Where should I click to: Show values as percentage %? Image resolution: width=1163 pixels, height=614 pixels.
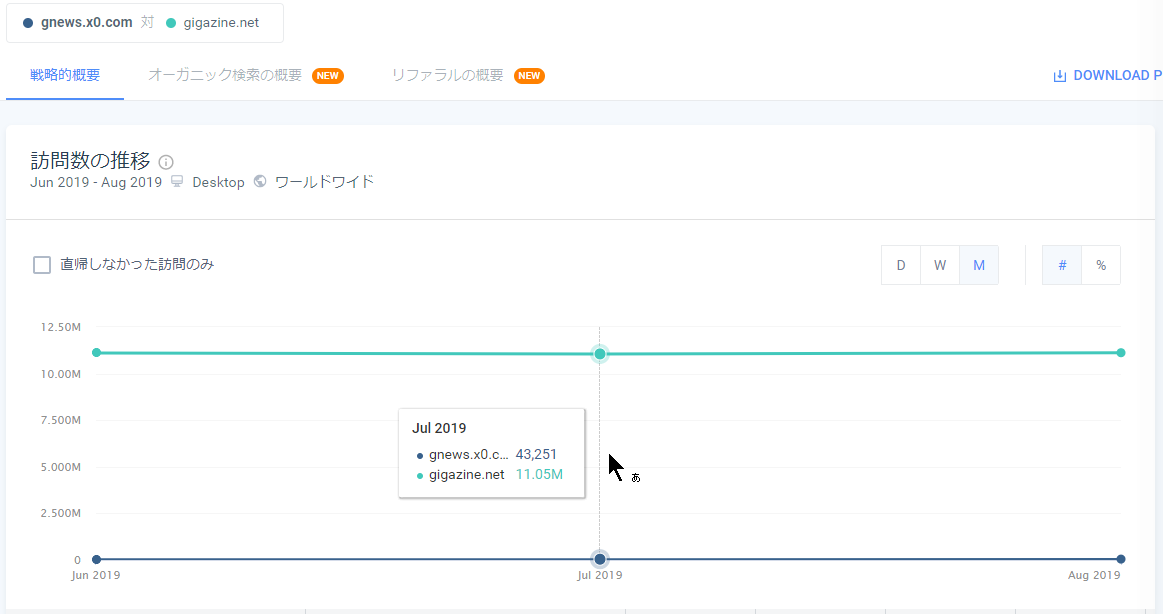pos(1101,265)
